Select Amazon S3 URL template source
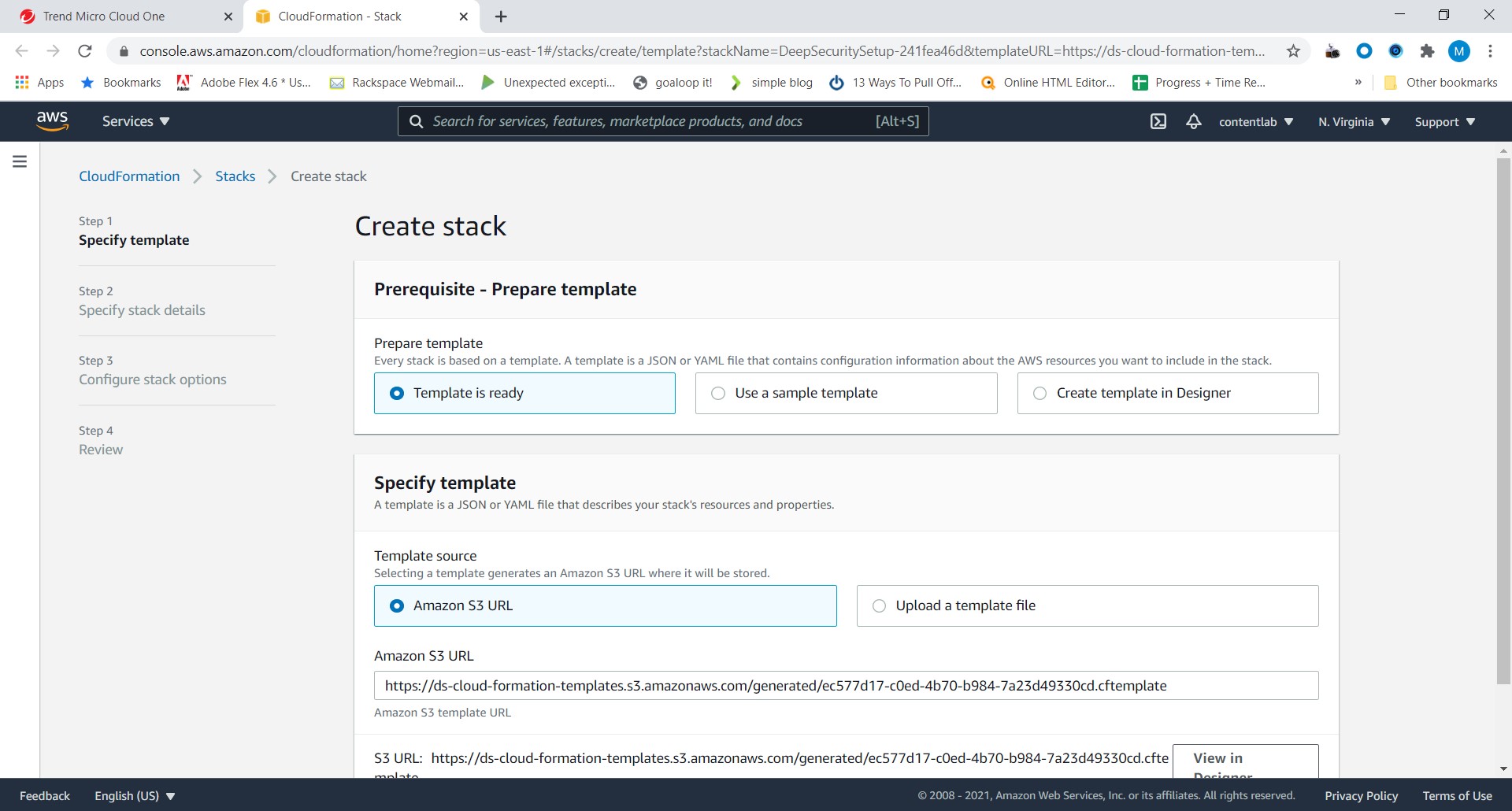Screen dimensions: 1512x811 (x=605, y=605)
